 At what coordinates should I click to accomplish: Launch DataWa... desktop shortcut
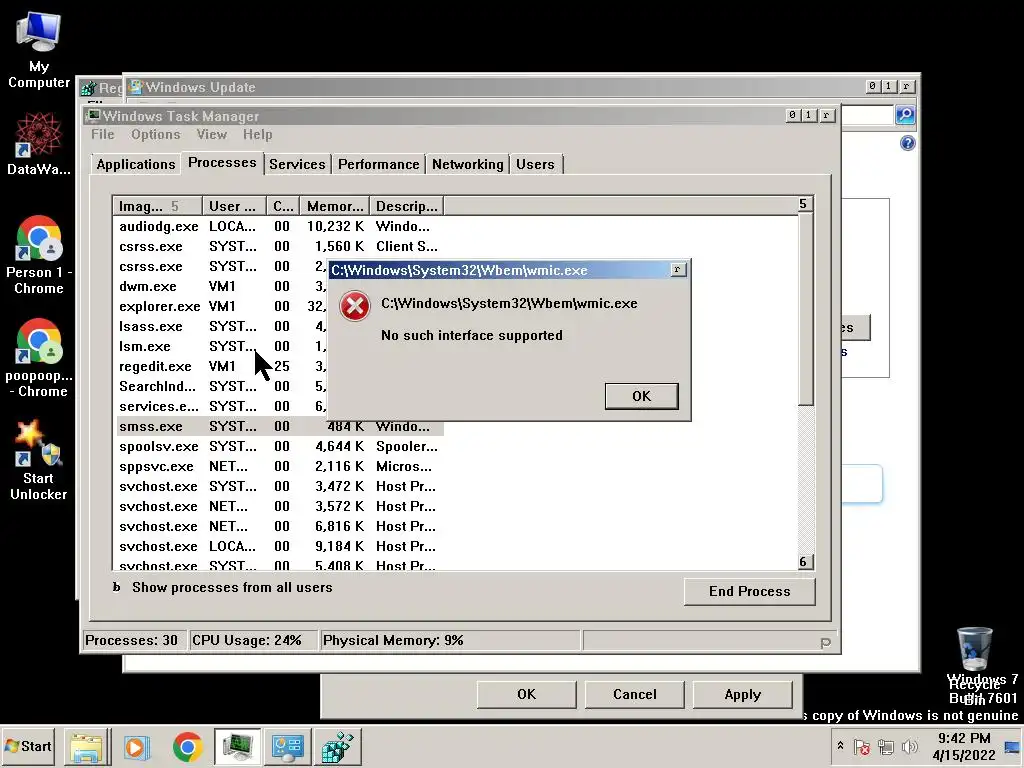(x=39, y=145)
